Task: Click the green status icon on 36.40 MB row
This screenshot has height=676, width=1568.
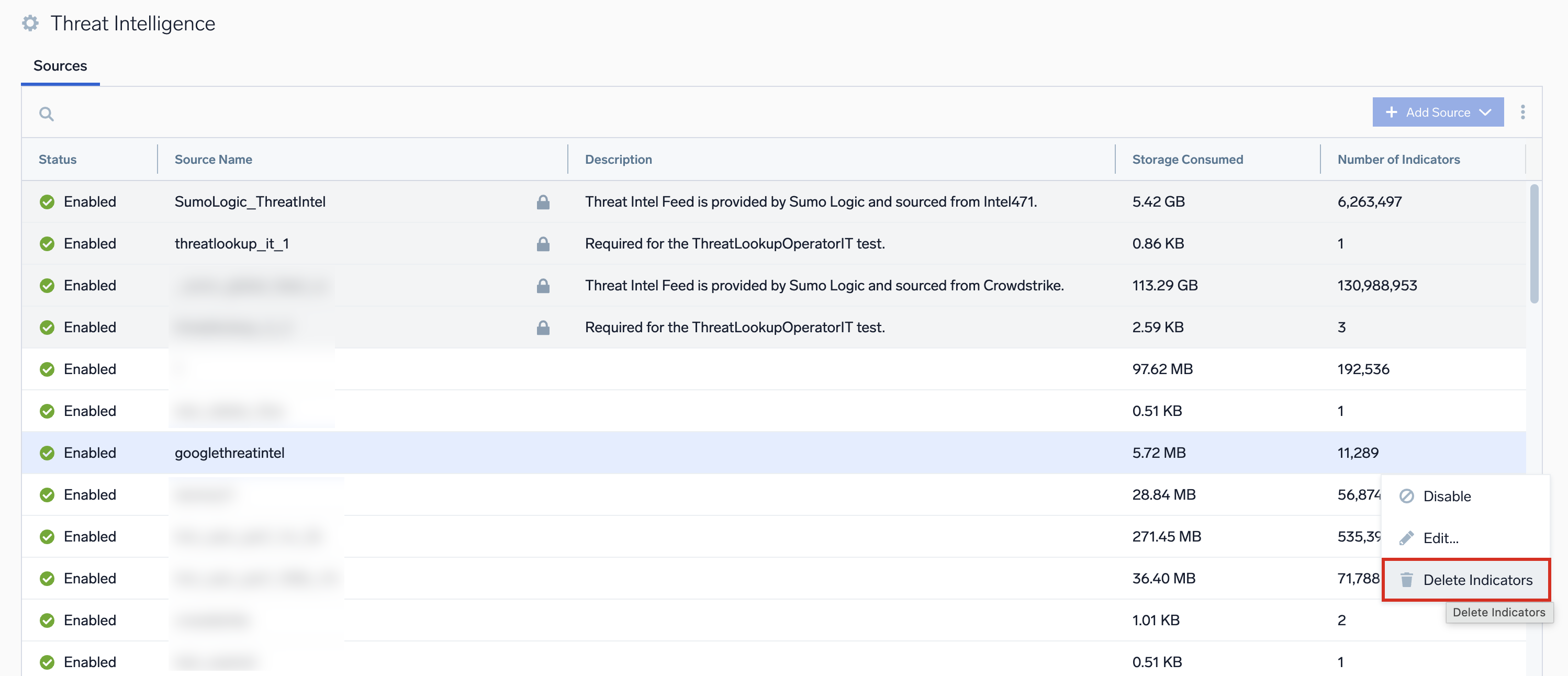Action: coord(47,579)
